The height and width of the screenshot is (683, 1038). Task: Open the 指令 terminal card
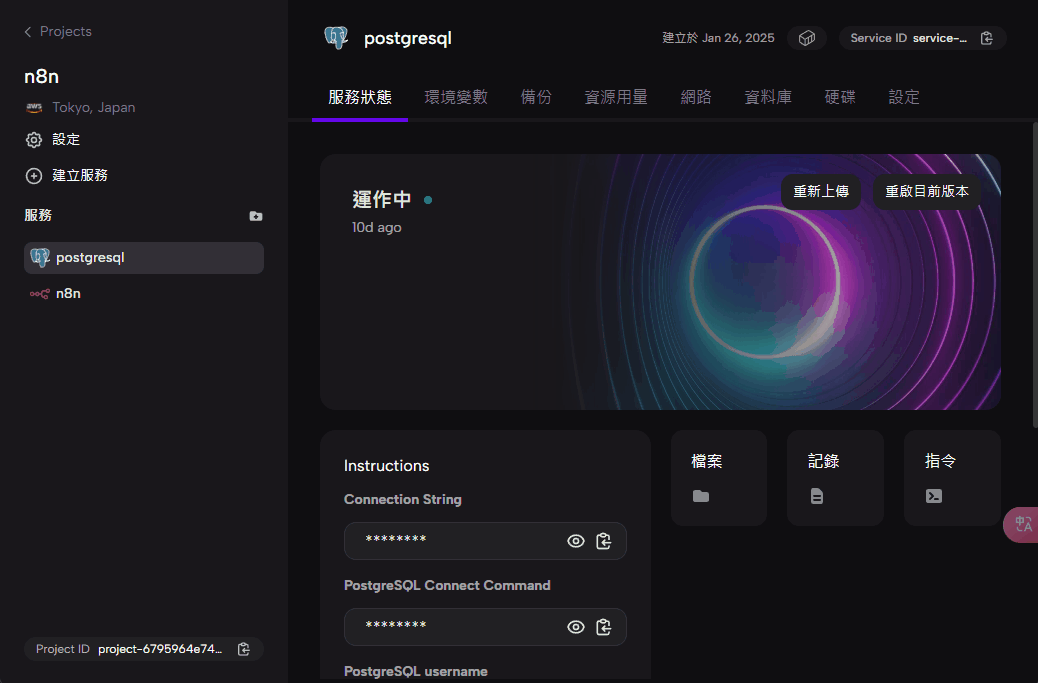point(952,478)
